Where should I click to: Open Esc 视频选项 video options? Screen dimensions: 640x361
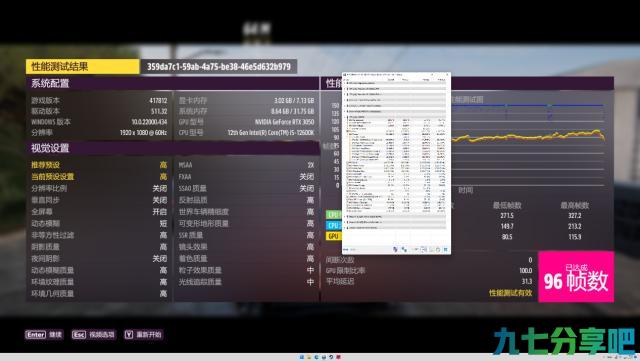tap(93, 335)
